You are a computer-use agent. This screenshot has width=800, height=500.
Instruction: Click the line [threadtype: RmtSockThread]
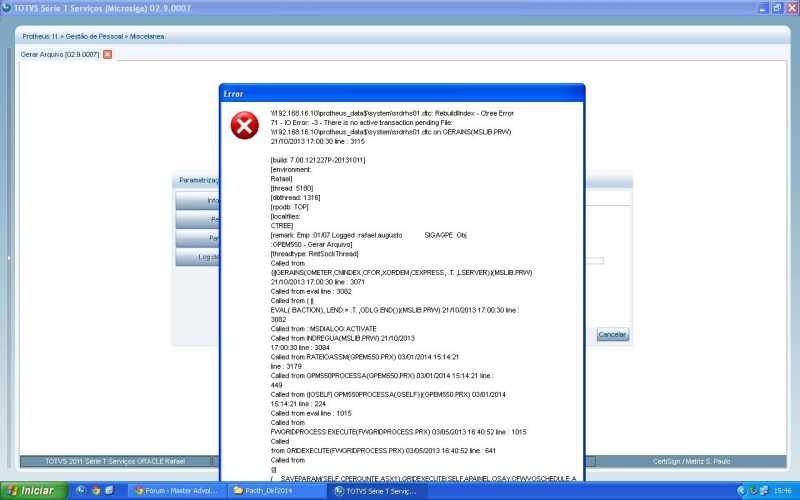314,254
